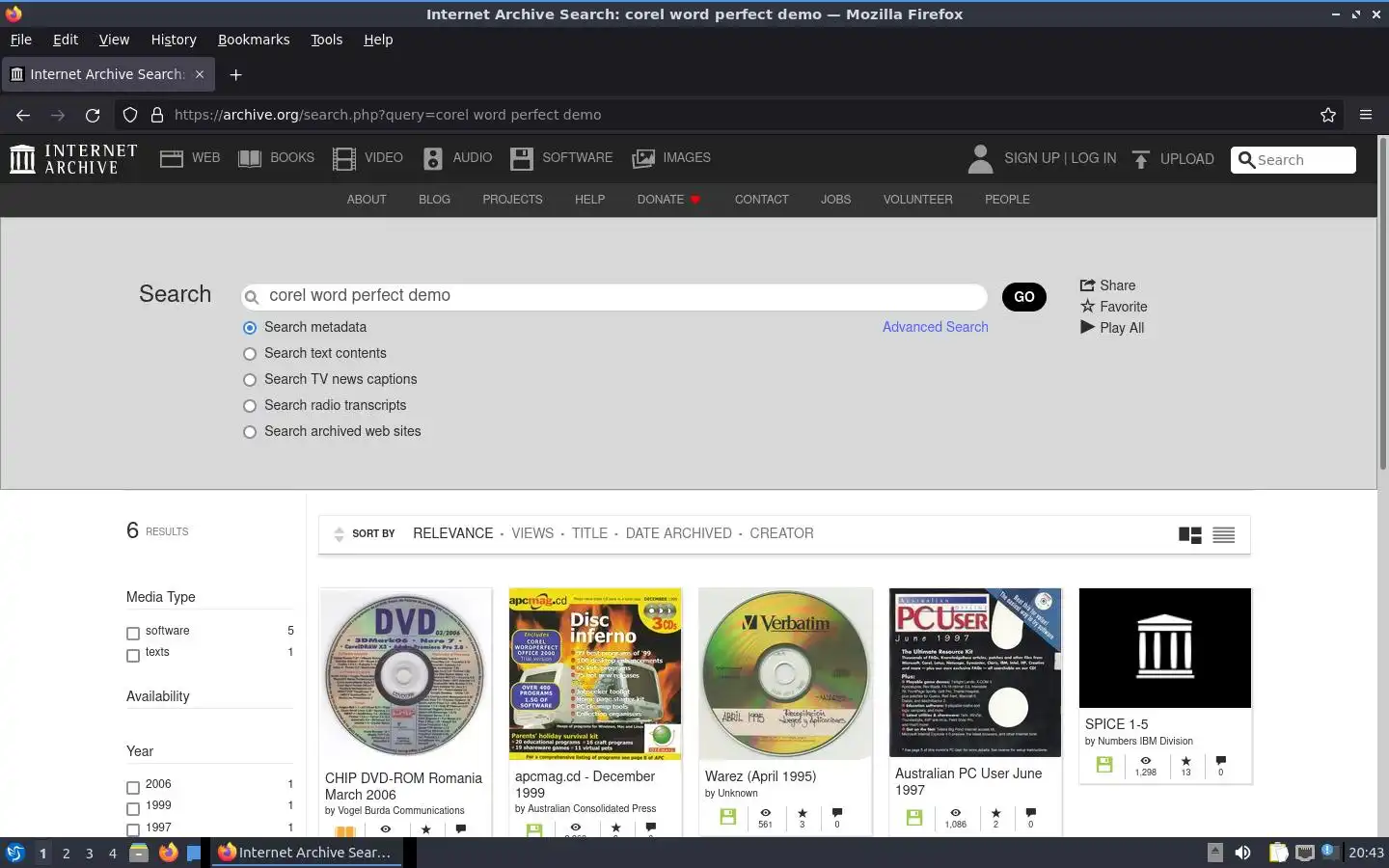Open the volume control in system tray
Image resolution: width=1389 pixels, height=868 pixels.
[x=1243, y=853]
